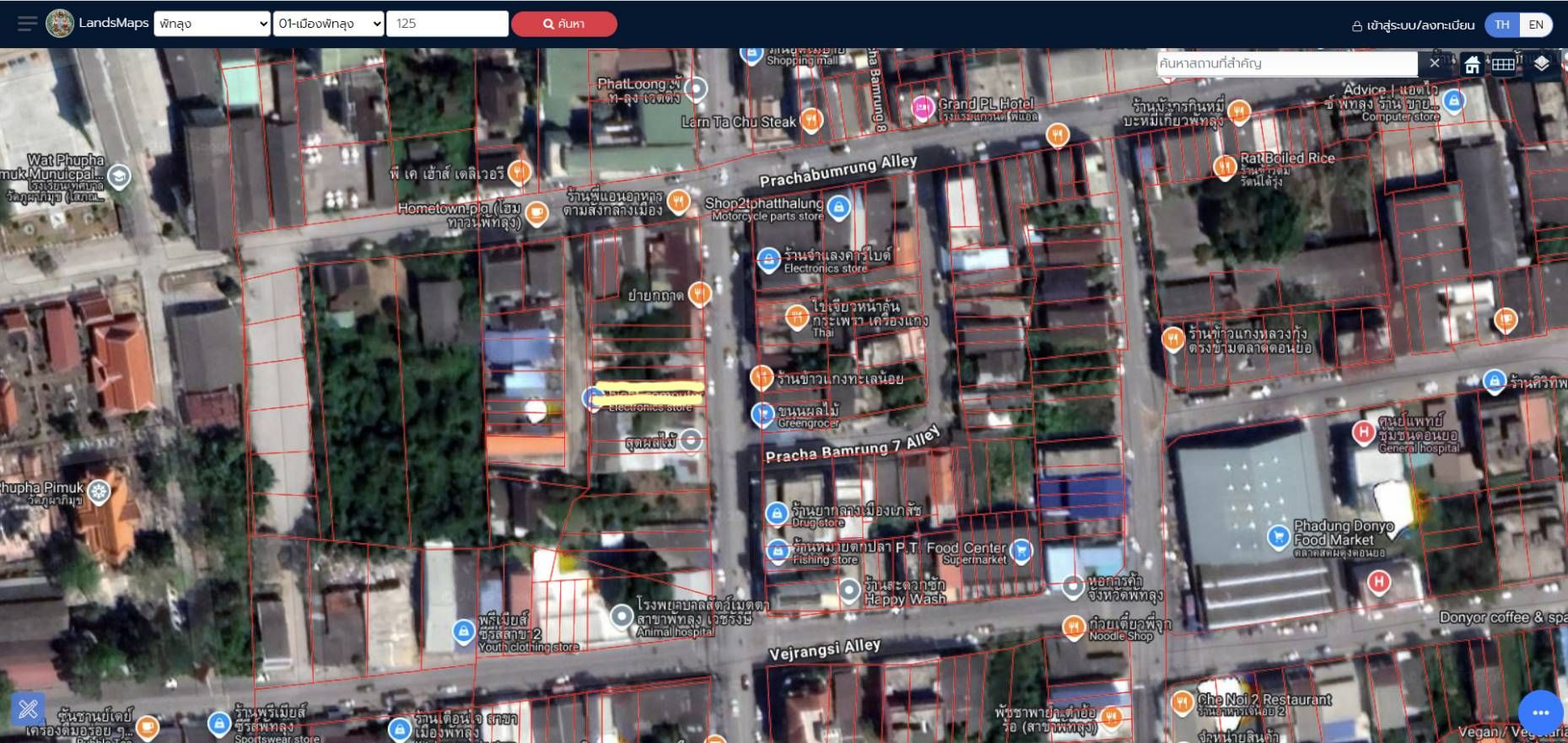Viewport: 1568px width, 743px height.
Task: Click the home icon on the map toolbar
Action: [x=1472, y=64]
